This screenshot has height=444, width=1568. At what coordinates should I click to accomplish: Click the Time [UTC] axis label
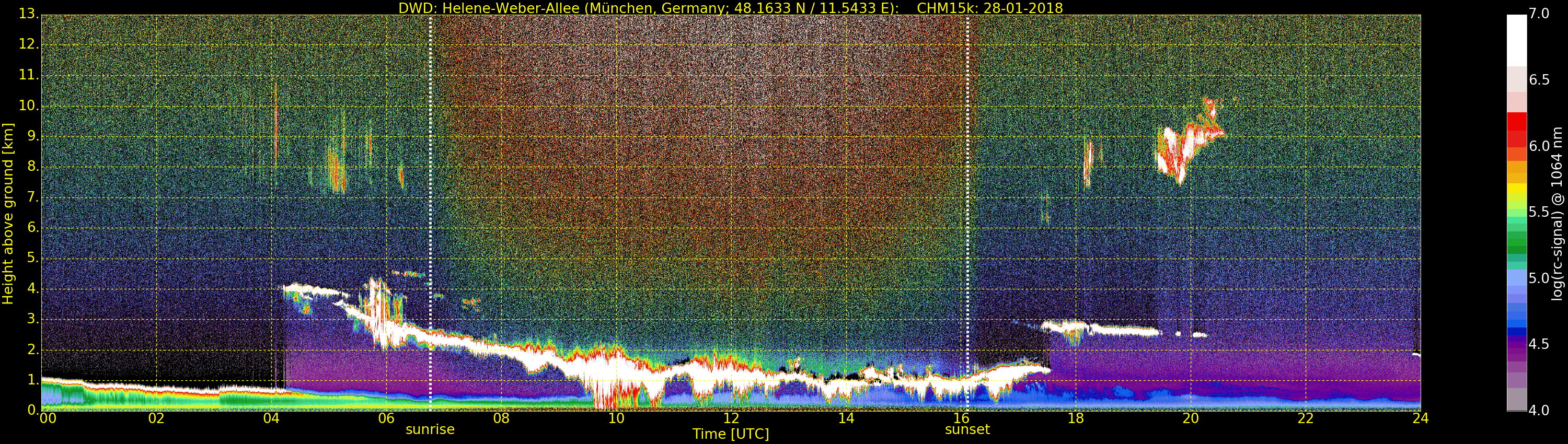coord(731,434)
